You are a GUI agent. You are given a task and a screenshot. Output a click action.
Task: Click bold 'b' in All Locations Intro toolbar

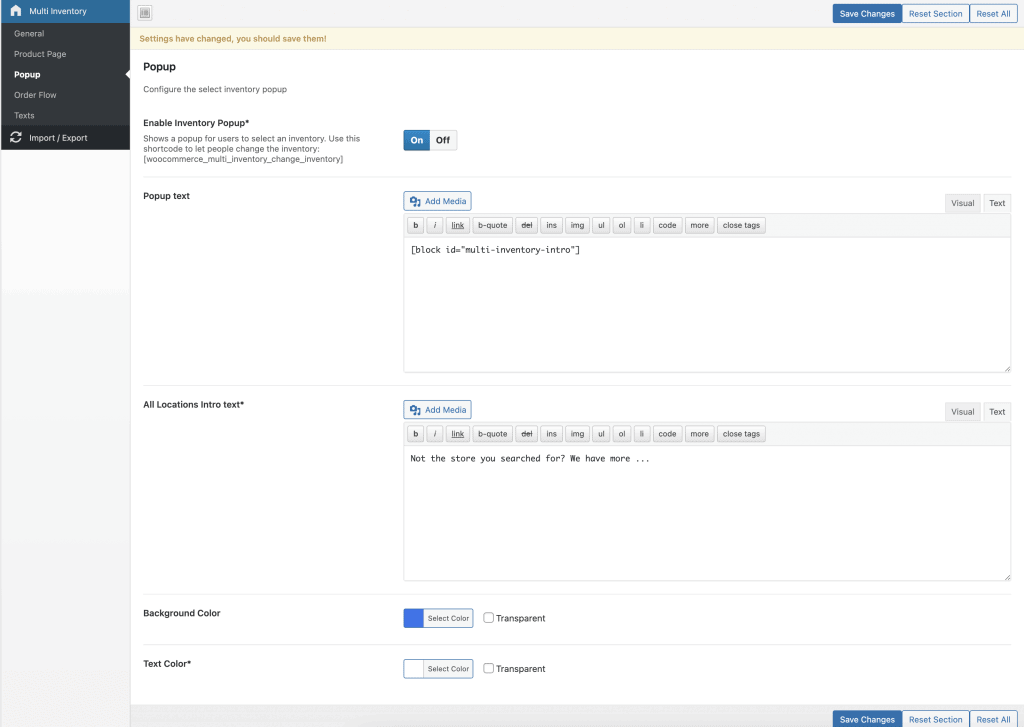point(415,434)
